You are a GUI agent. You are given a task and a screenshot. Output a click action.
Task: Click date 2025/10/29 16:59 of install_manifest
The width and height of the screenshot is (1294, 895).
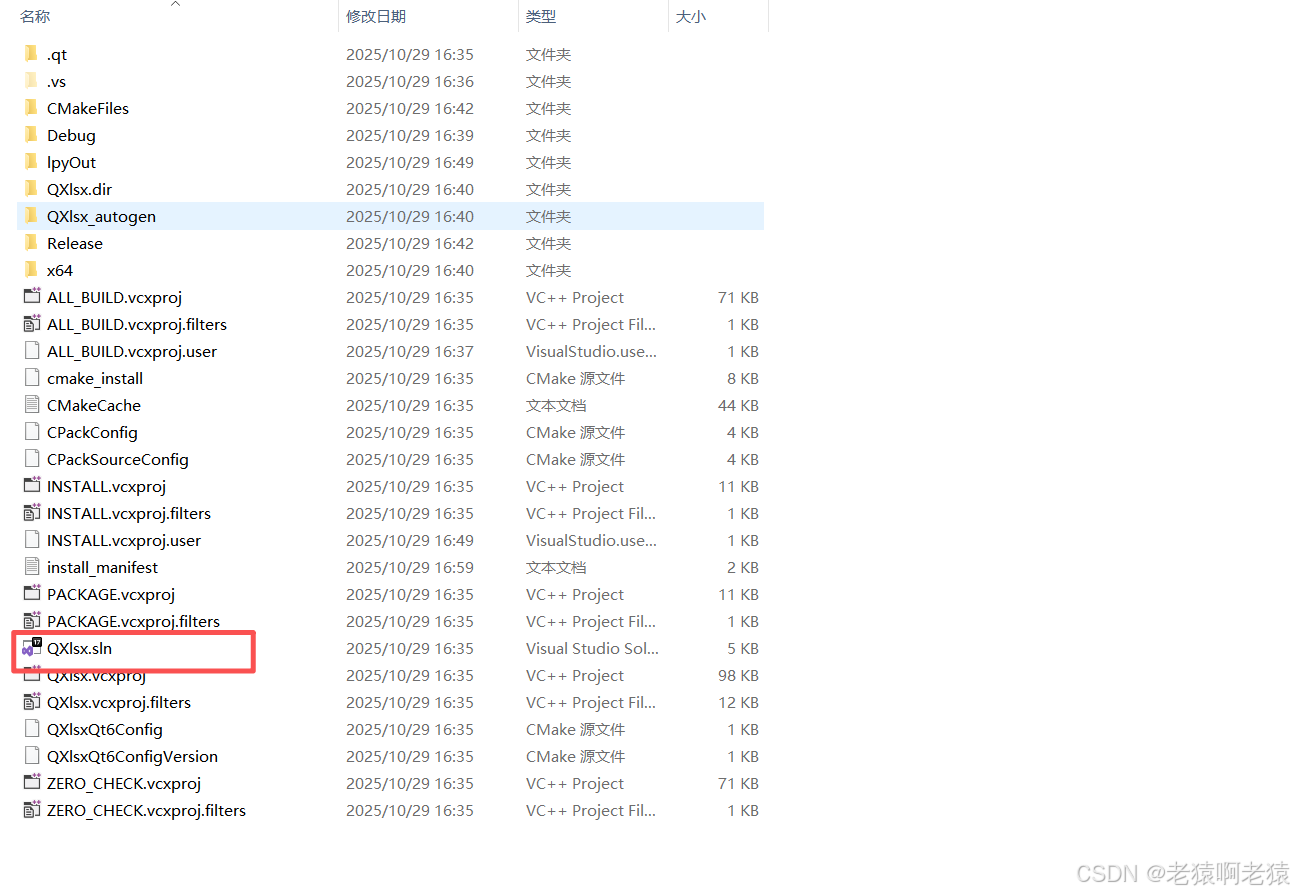[x=410, y=567]
